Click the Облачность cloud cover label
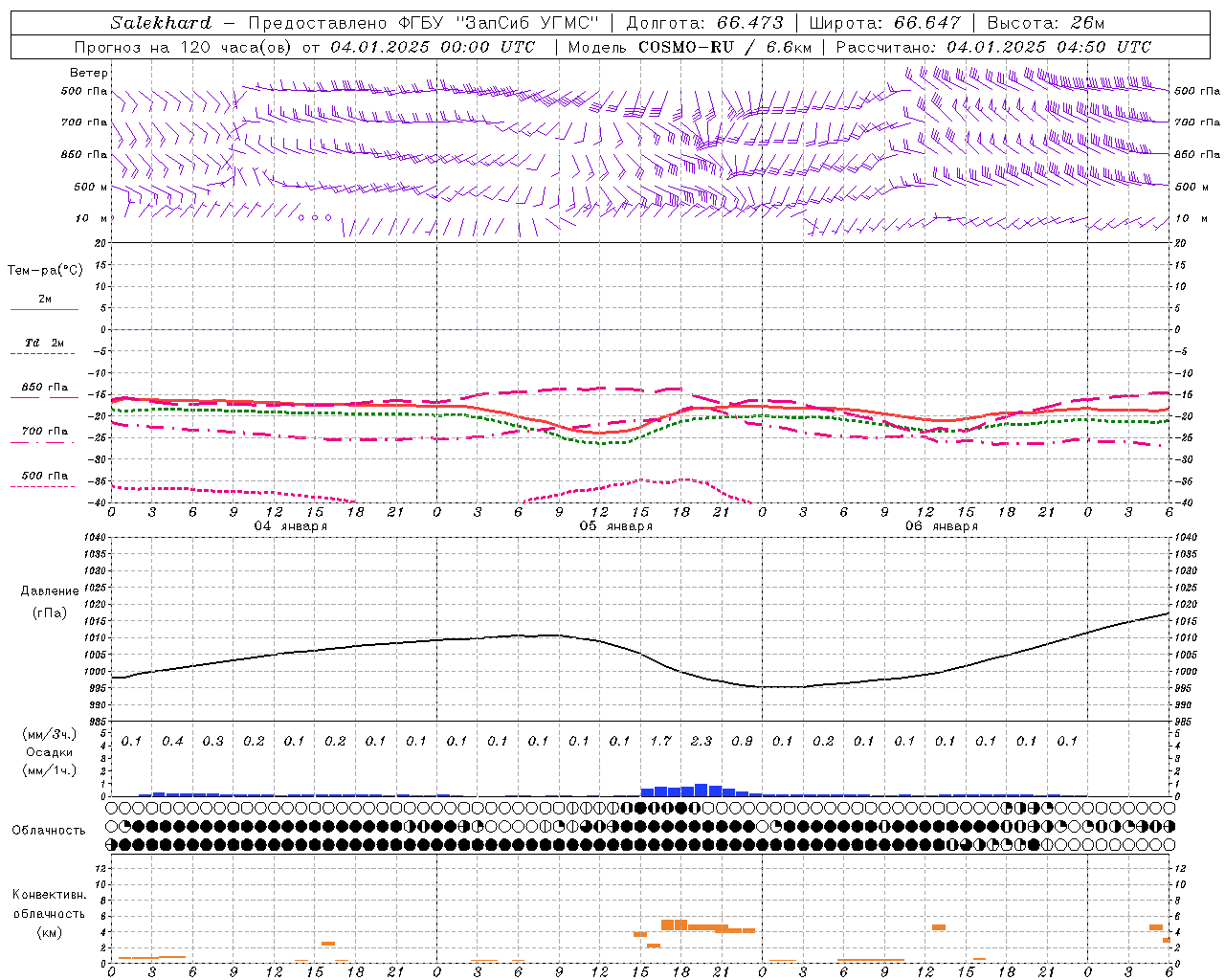 (49, 831)
